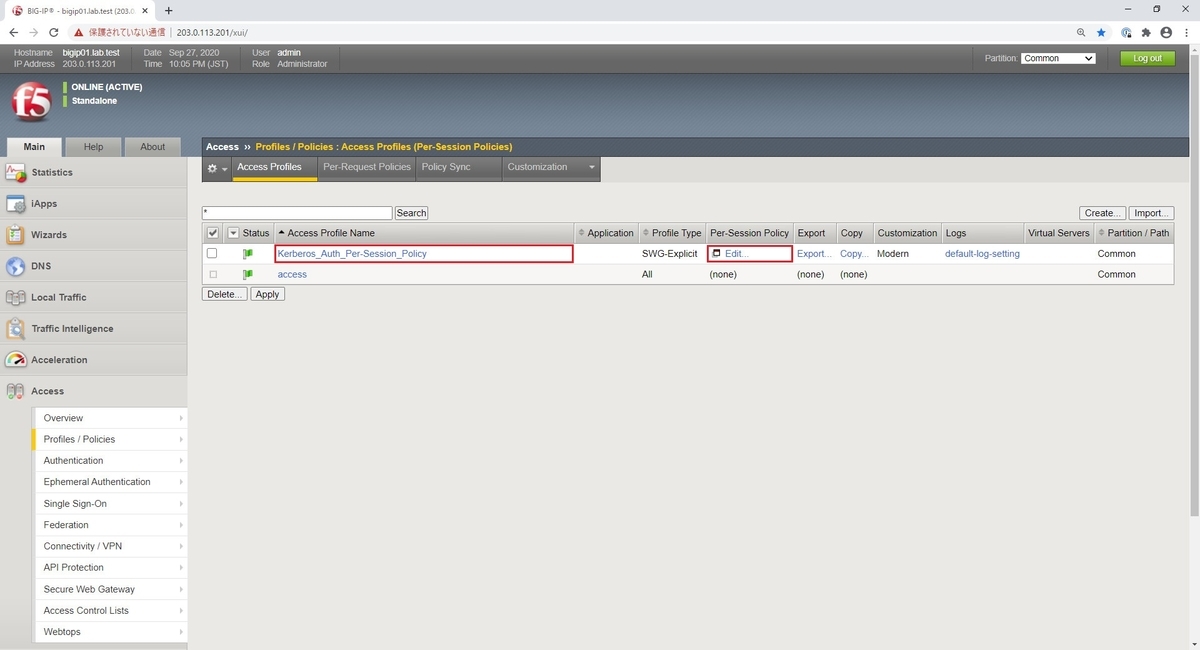Click the Delete... button
Viewport: 1200px width, 650px height.
pos(225,295)
